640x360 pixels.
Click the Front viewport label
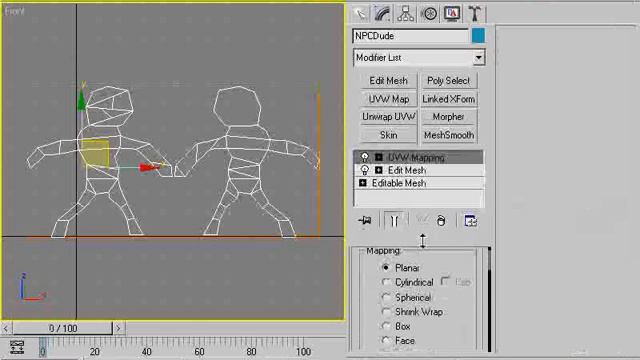pyautogui.click(x=14, y=11)
